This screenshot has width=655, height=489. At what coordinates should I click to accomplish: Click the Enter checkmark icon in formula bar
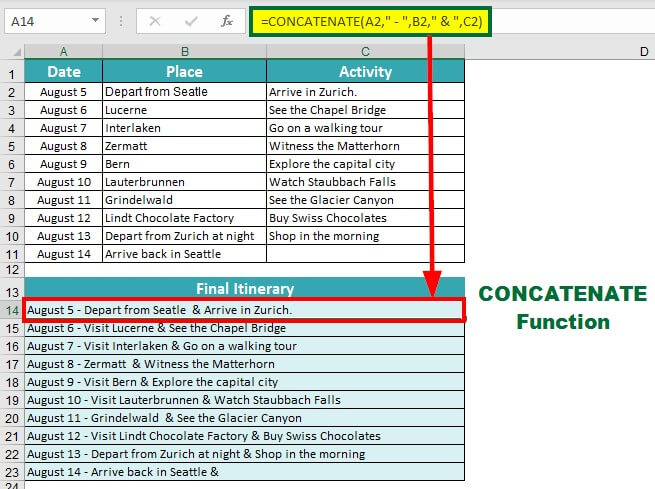191,21
